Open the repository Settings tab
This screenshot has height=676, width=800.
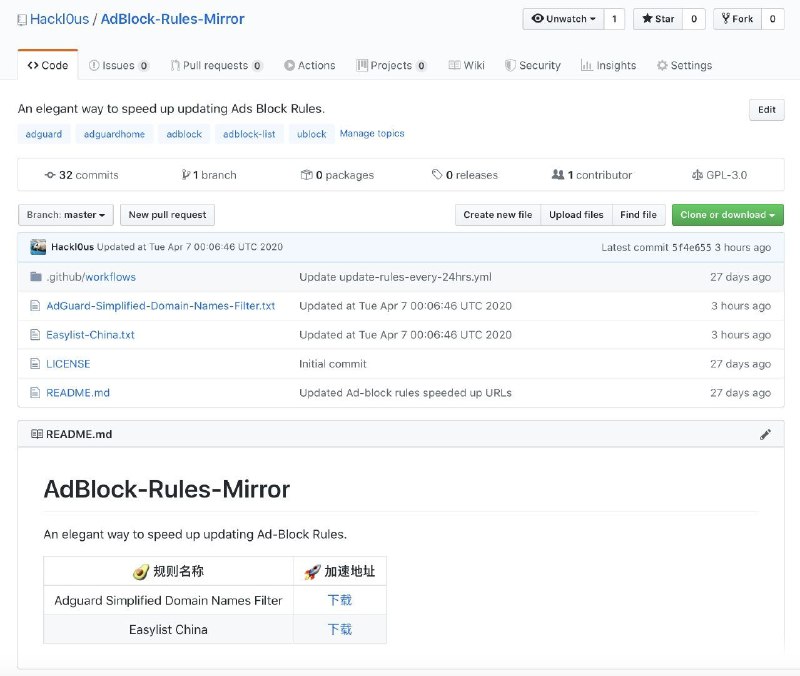click(x=685, y=65)
